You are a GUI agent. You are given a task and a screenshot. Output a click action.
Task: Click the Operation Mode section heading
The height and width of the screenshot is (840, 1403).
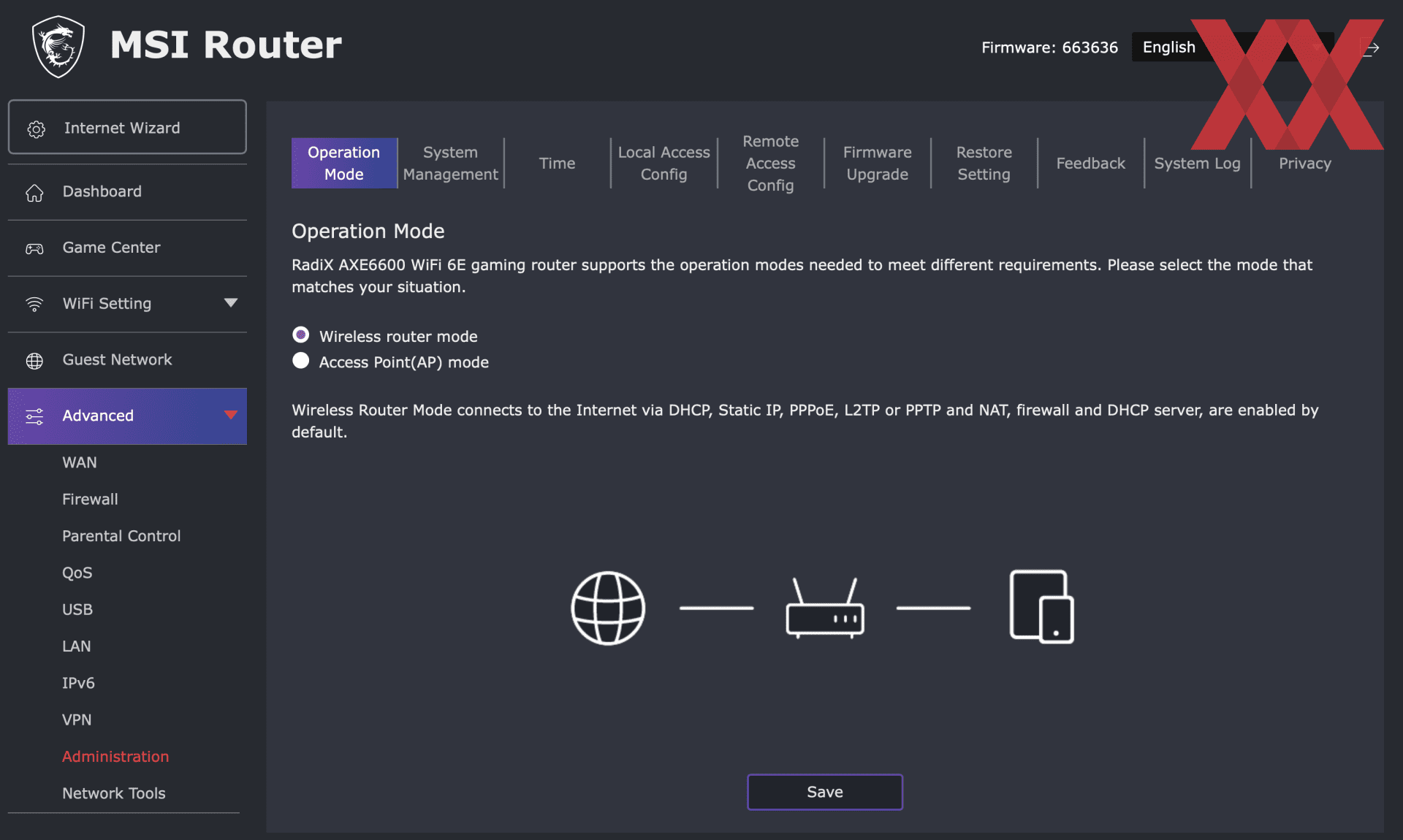368,232
